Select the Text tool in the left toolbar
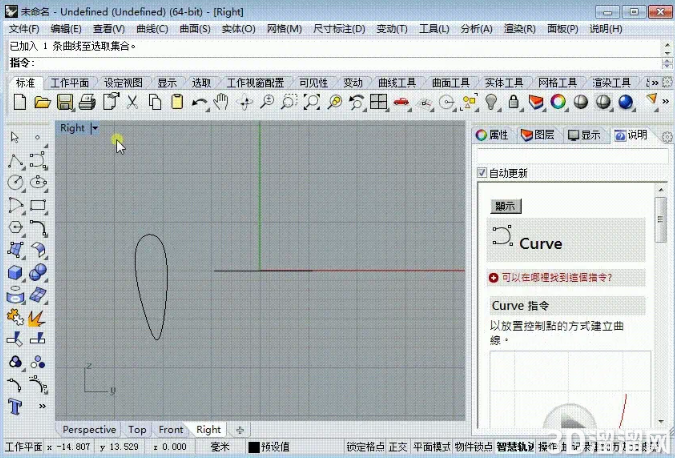675x458 pixels. click(15, 406)
